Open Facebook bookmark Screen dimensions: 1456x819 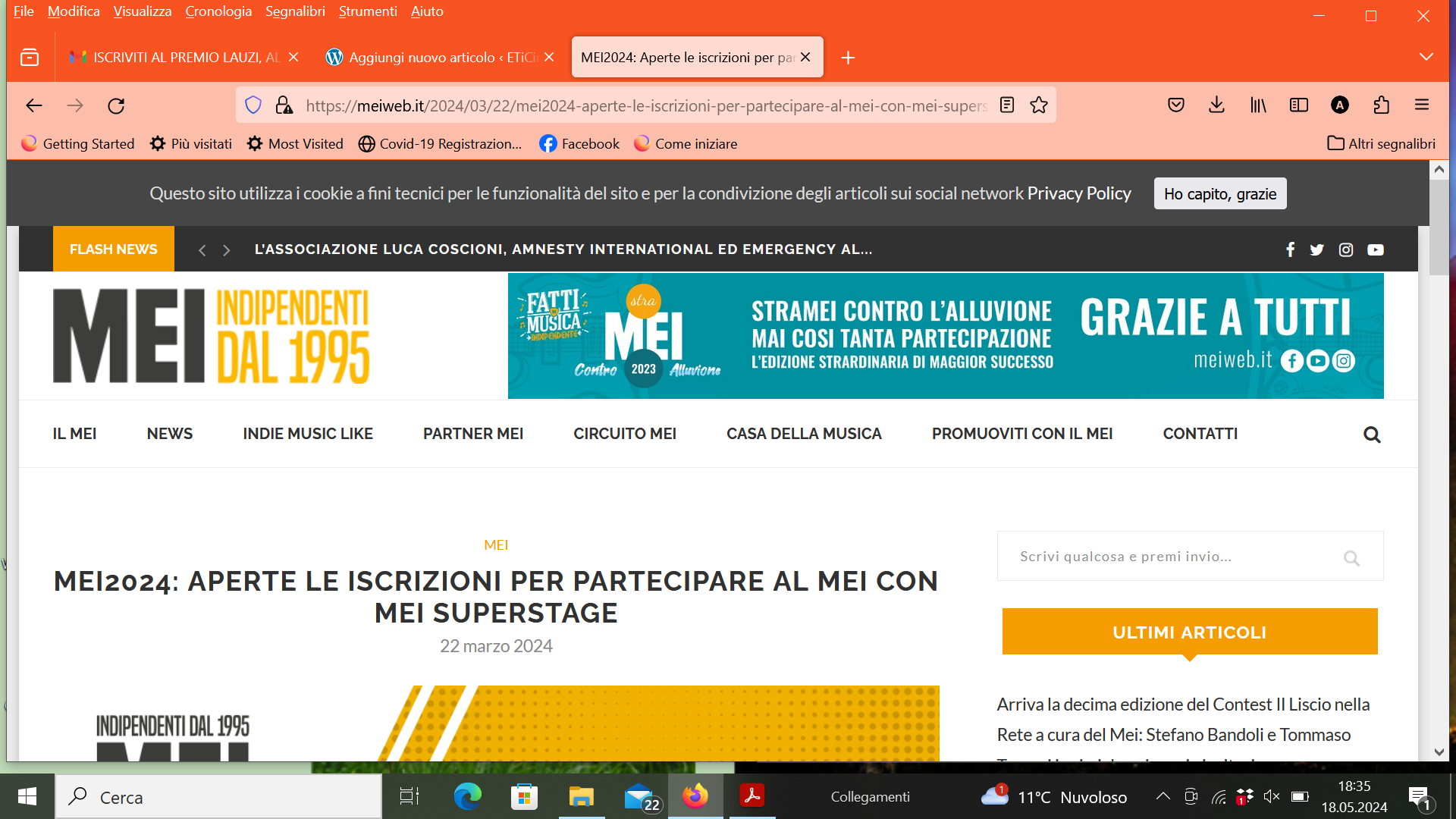pyautogui.click(x=579, y=143)
